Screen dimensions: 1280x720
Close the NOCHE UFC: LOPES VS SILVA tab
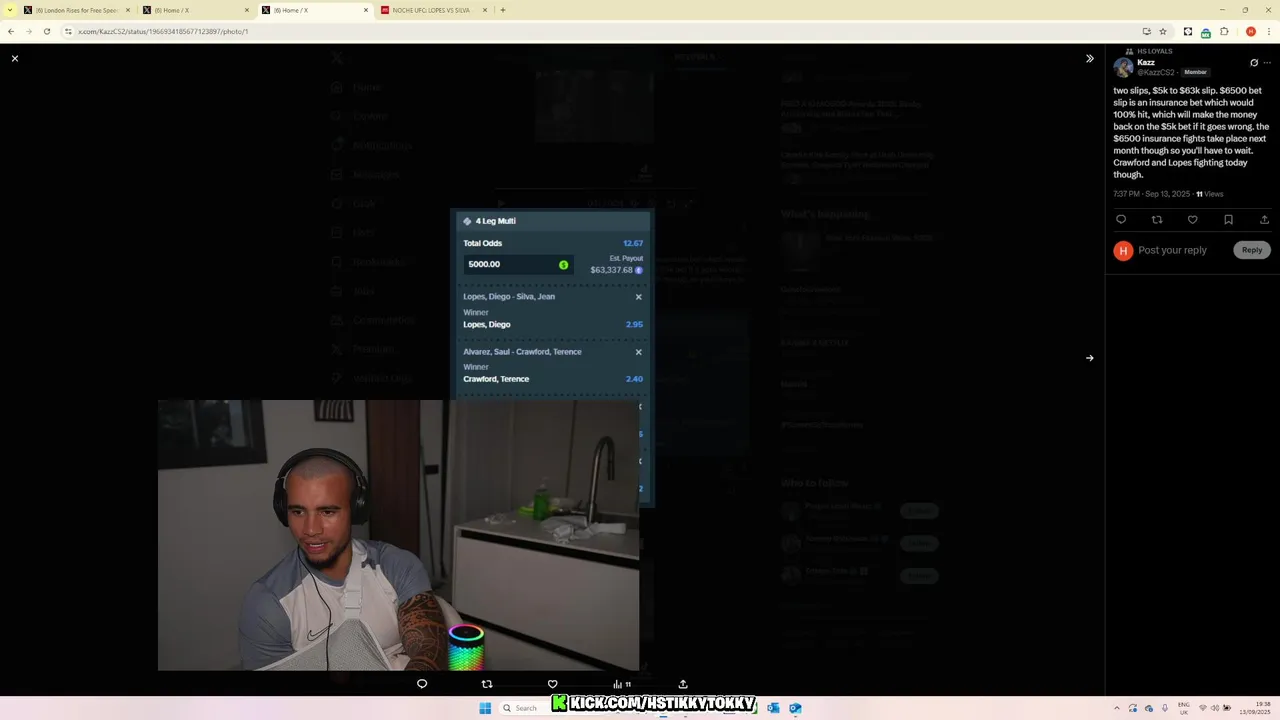(x=486, y=10)
